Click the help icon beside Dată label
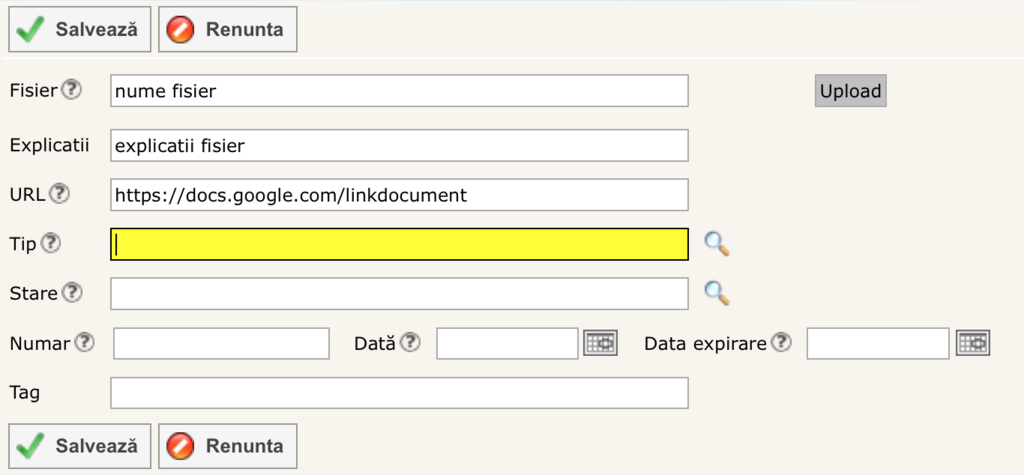Image resolution: width=1024 pixels, height=475 pixels. click(x=410, y=343)
